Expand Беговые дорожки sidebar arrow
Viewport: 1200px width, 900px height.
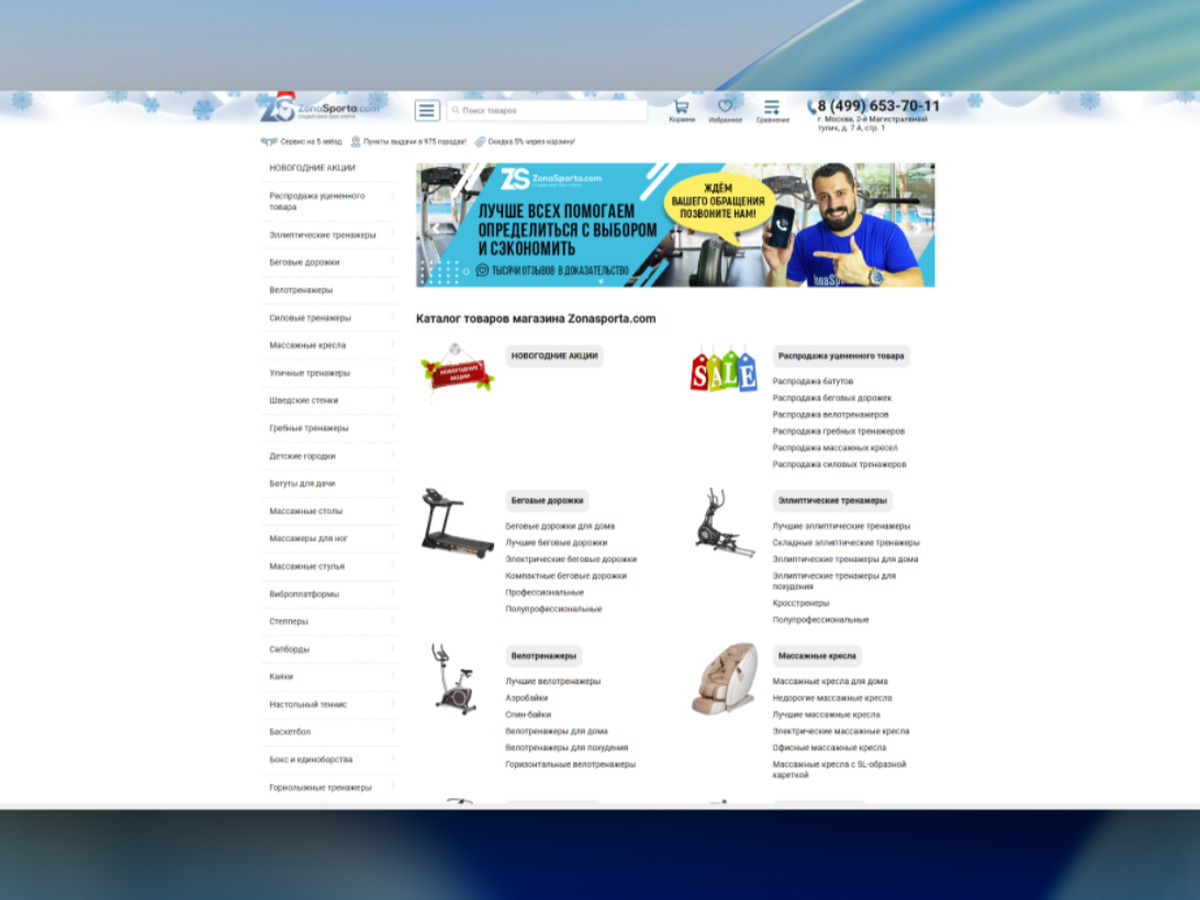[x=392, y=262]
